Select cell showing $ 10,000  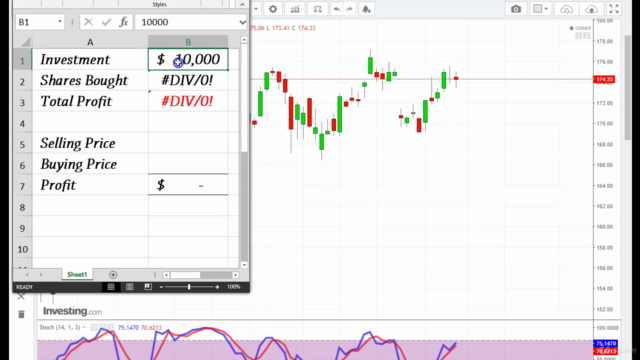188,60
